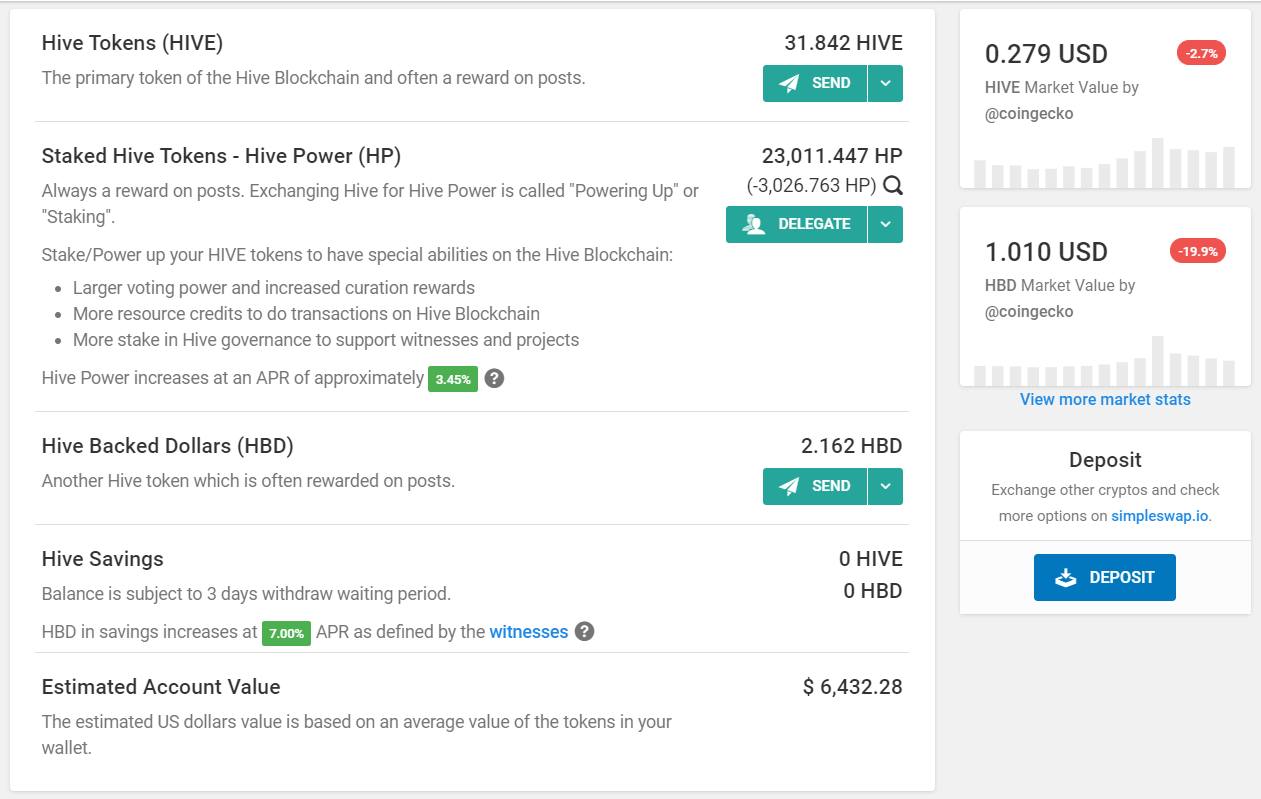Click paper plane icon on HIVE Send button
The width and height of the screenshot is (1261, 799).
coord(789,84)
